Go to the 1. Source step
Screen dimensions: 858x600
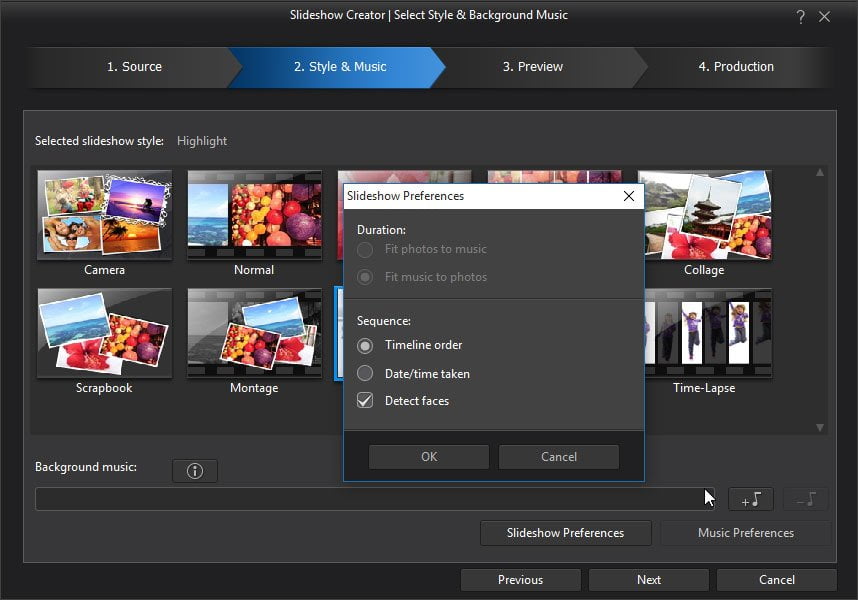(x=134, y=67)
